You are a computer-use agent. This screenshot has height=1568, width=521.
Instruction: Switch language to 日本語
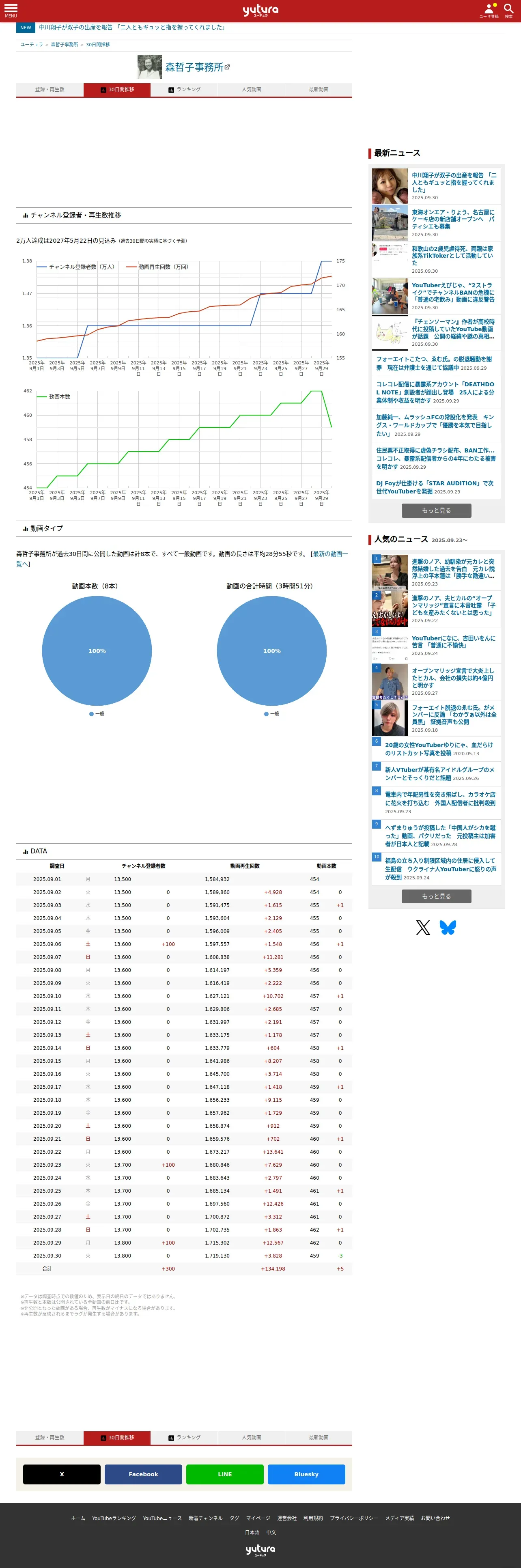click(x=252, y=1532)
